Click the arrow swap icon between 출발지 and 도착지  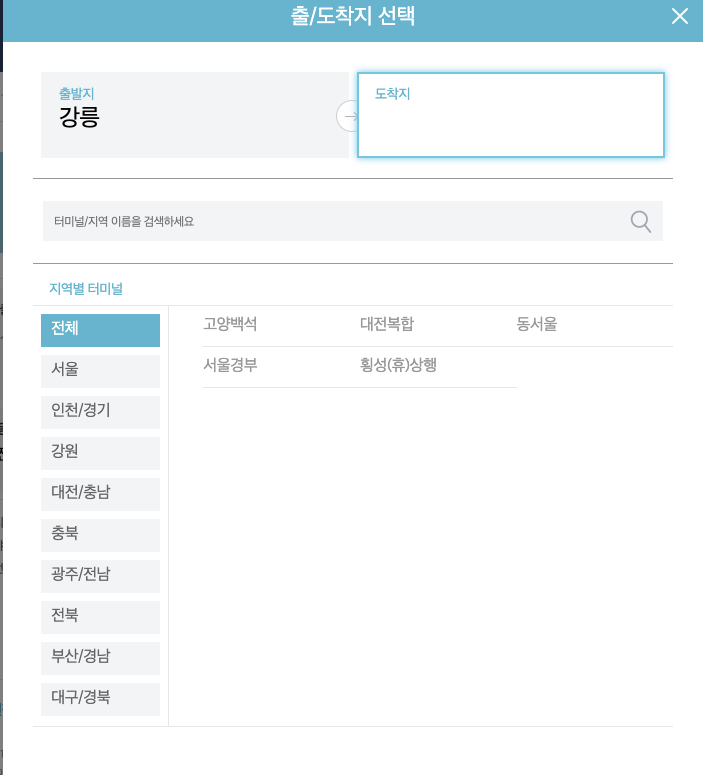(x=350, y=116)
